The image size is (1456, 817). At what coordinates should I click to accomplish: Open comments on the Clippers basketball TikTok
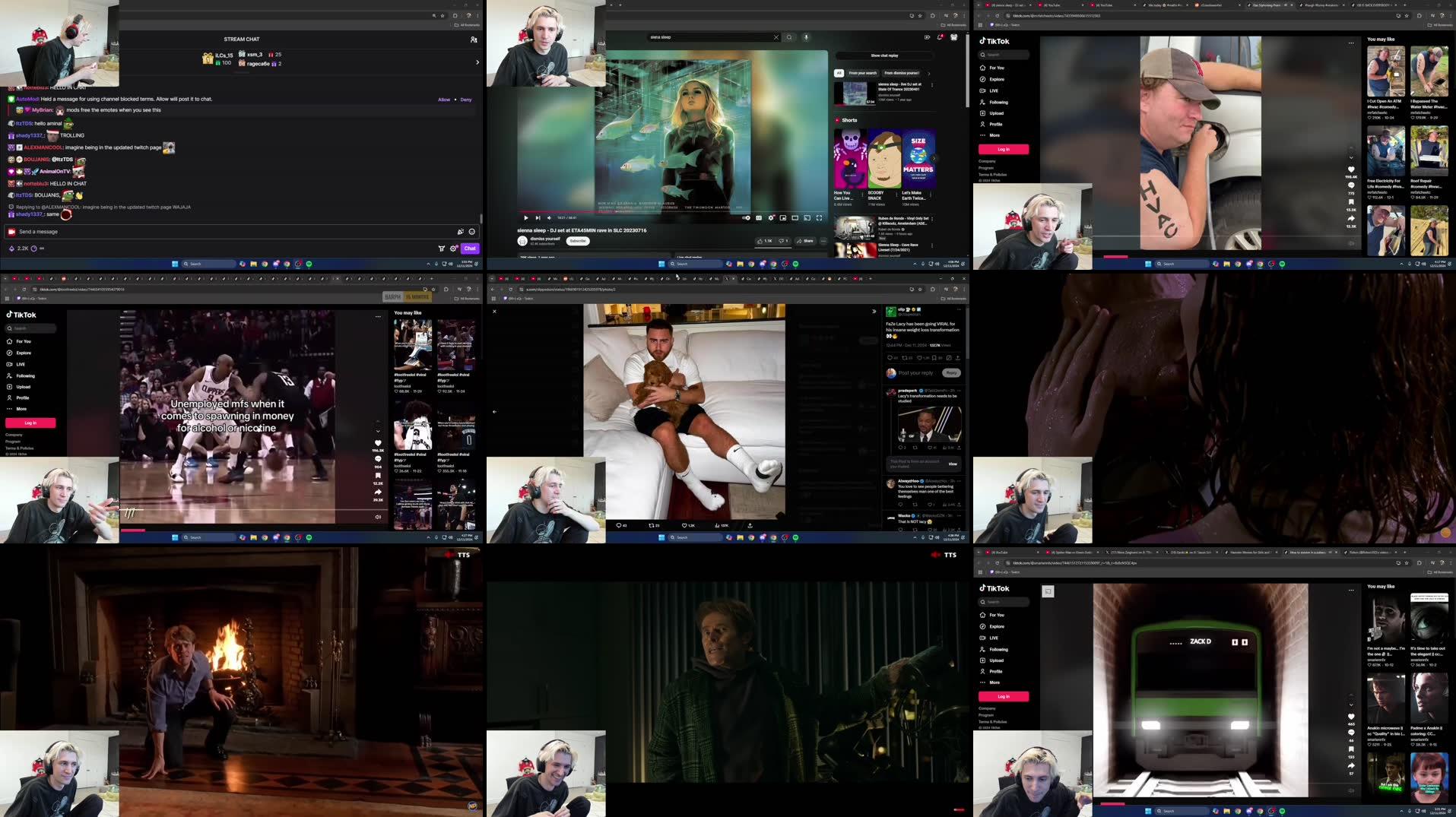(x=378, y=459)
